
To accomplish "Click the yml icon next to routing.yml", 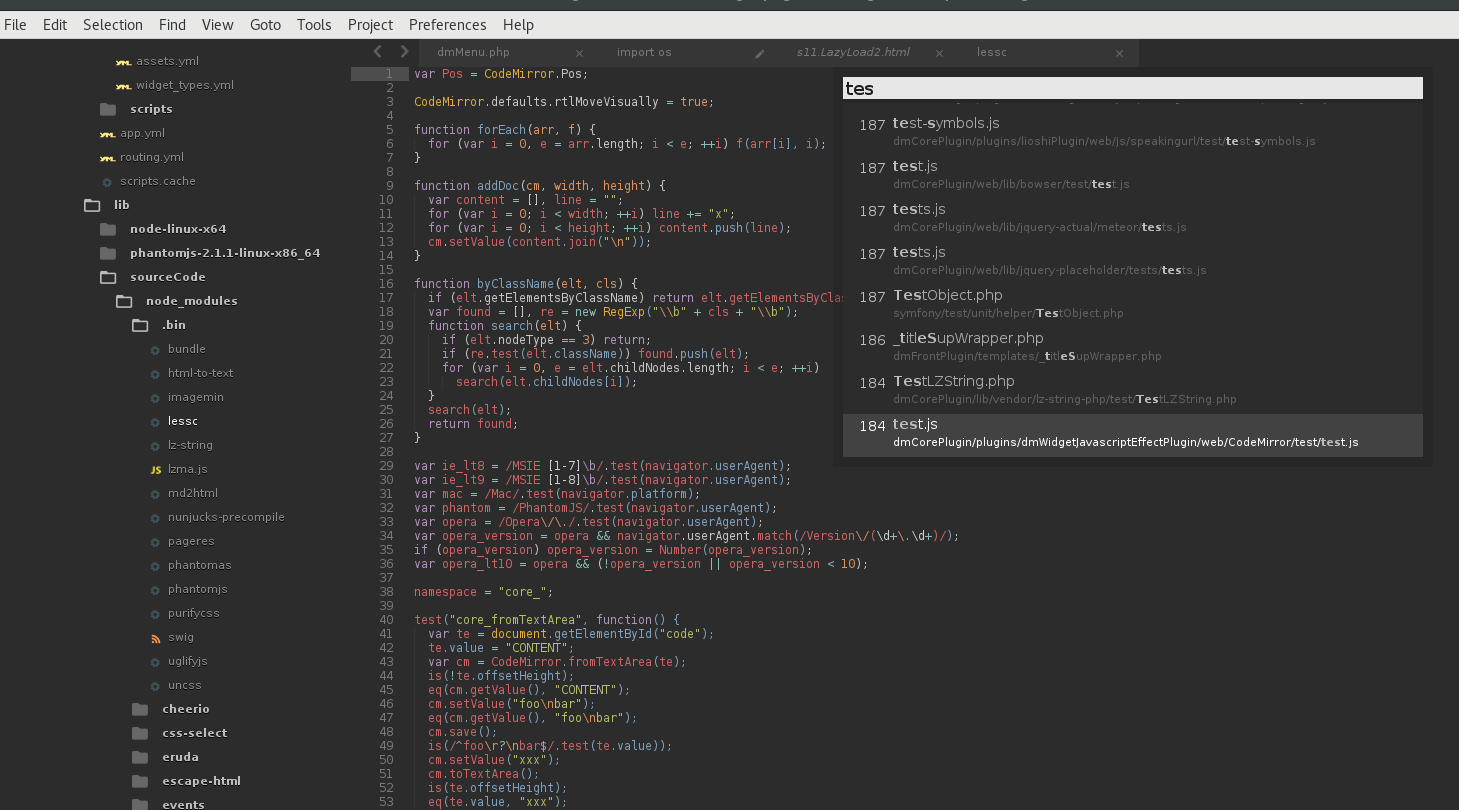I will point(107,158).
